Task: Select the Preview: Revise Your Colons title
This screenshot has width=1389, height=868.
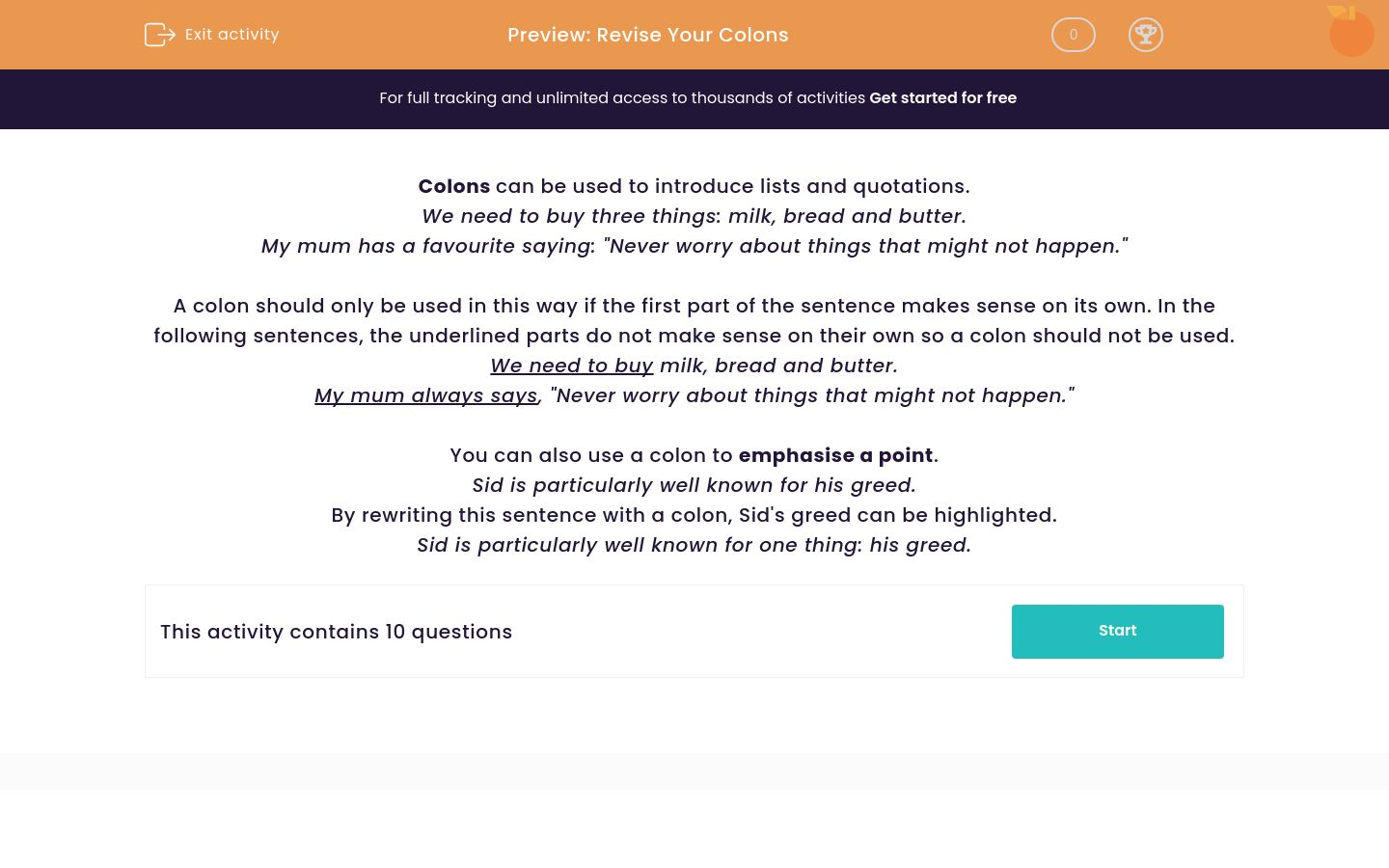Action: [648, 35]
